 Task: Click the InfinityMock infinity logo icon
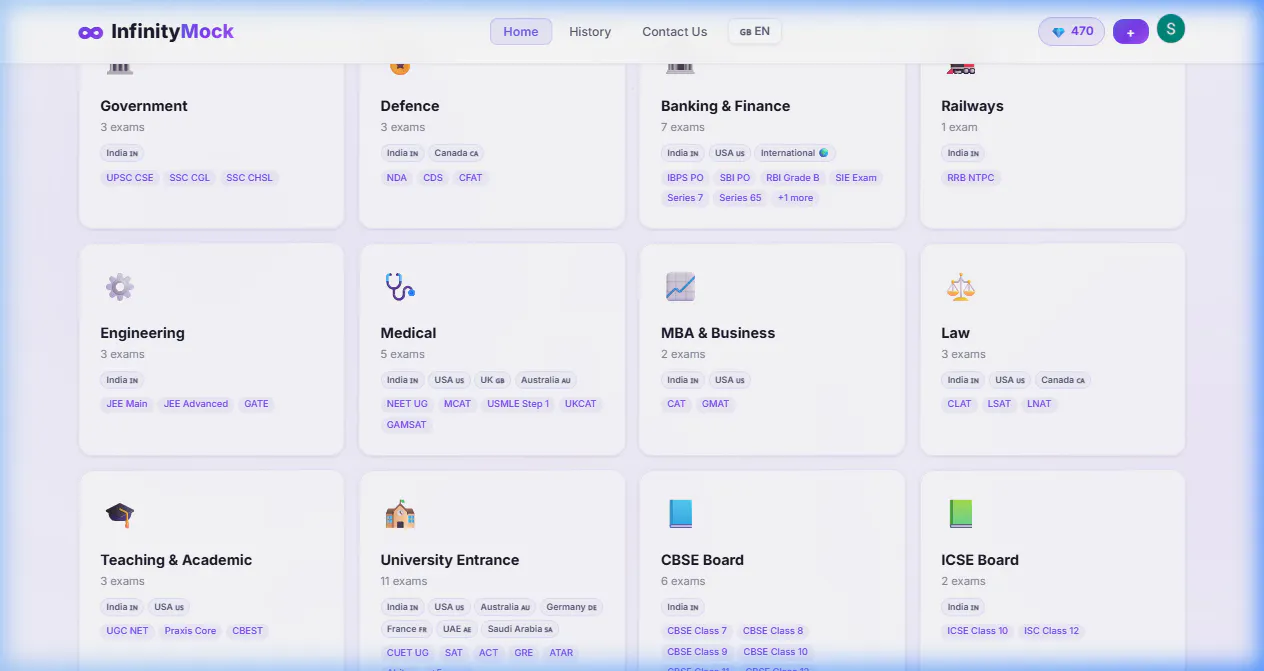click(91, 32)
